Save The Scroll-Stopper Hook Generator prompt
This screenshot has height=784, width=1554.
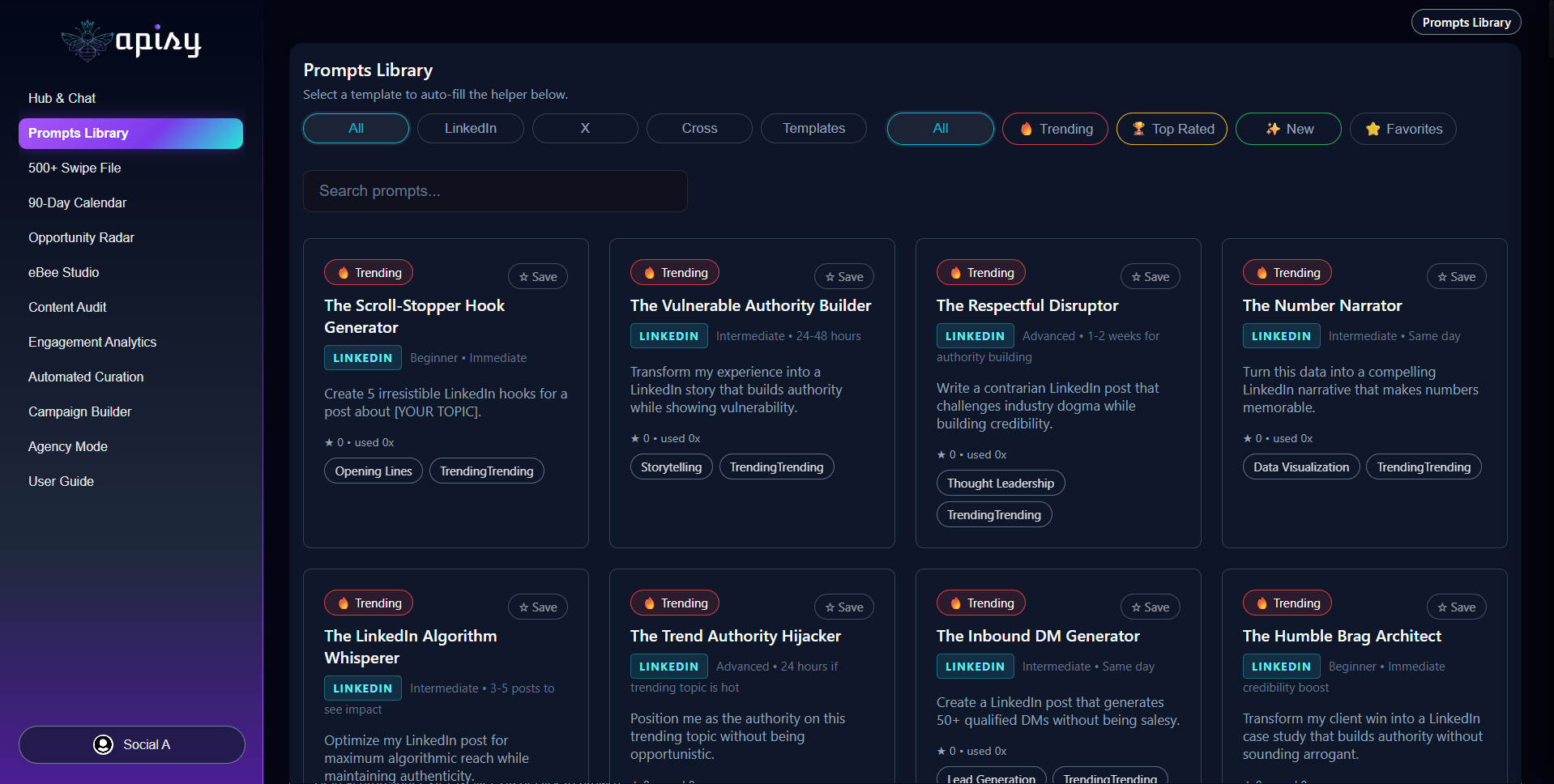point(538,277)
